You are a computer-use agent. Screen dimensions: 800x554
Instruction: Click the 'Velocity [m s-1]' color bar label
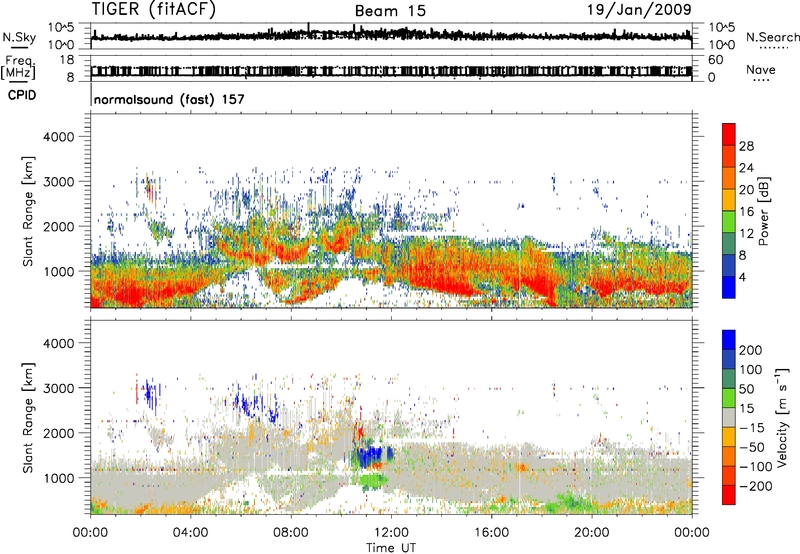tap(782, 416)
